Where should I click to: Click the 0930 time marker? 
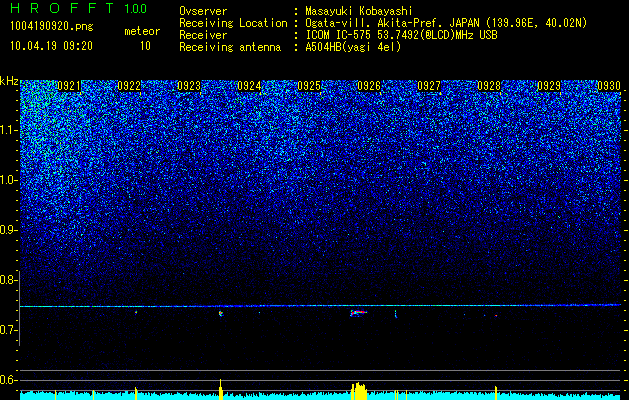click(x=609, y=86)
